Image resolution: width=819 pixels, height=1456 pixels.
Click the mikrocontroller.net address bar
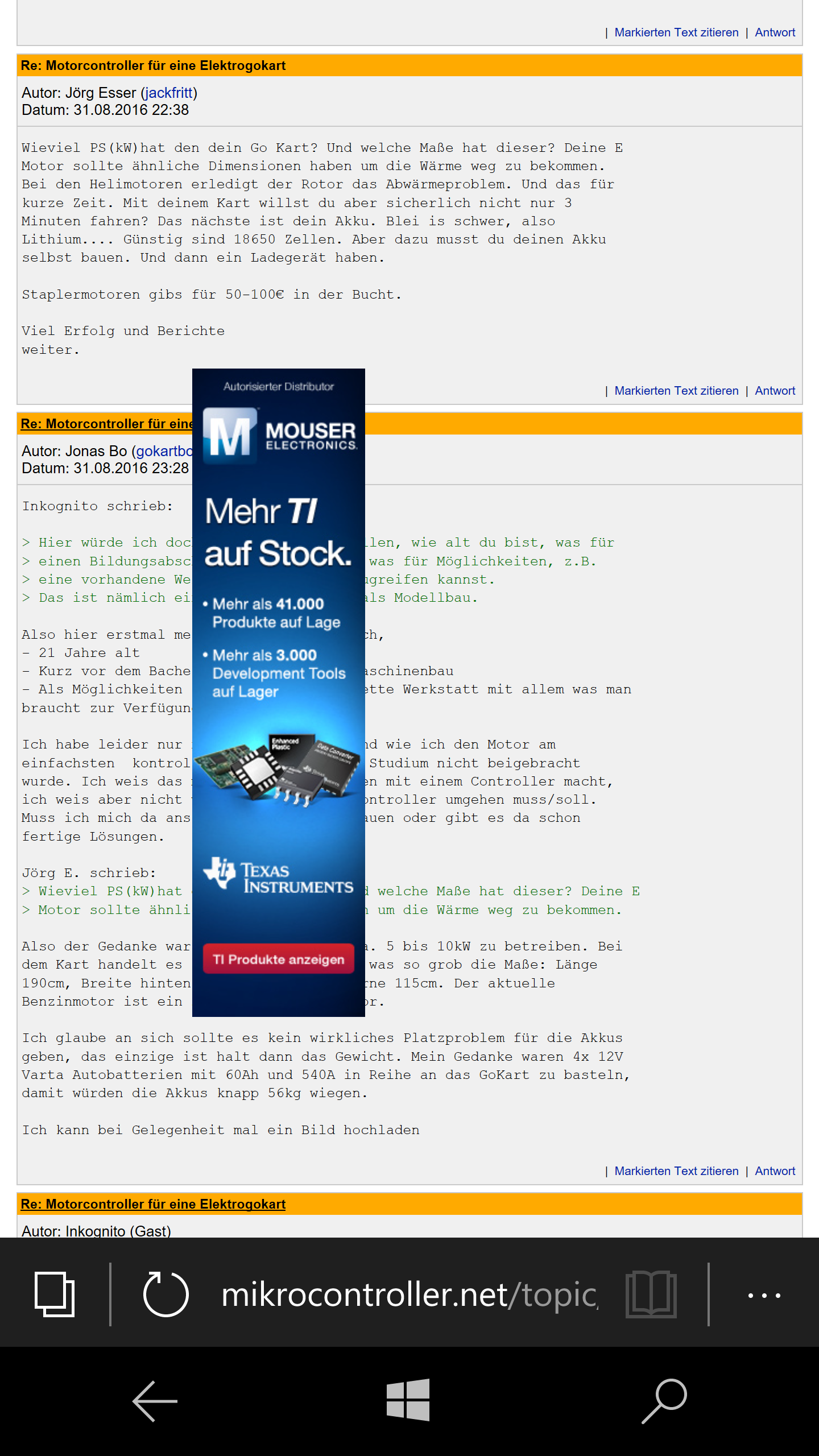click(409, 1295)
